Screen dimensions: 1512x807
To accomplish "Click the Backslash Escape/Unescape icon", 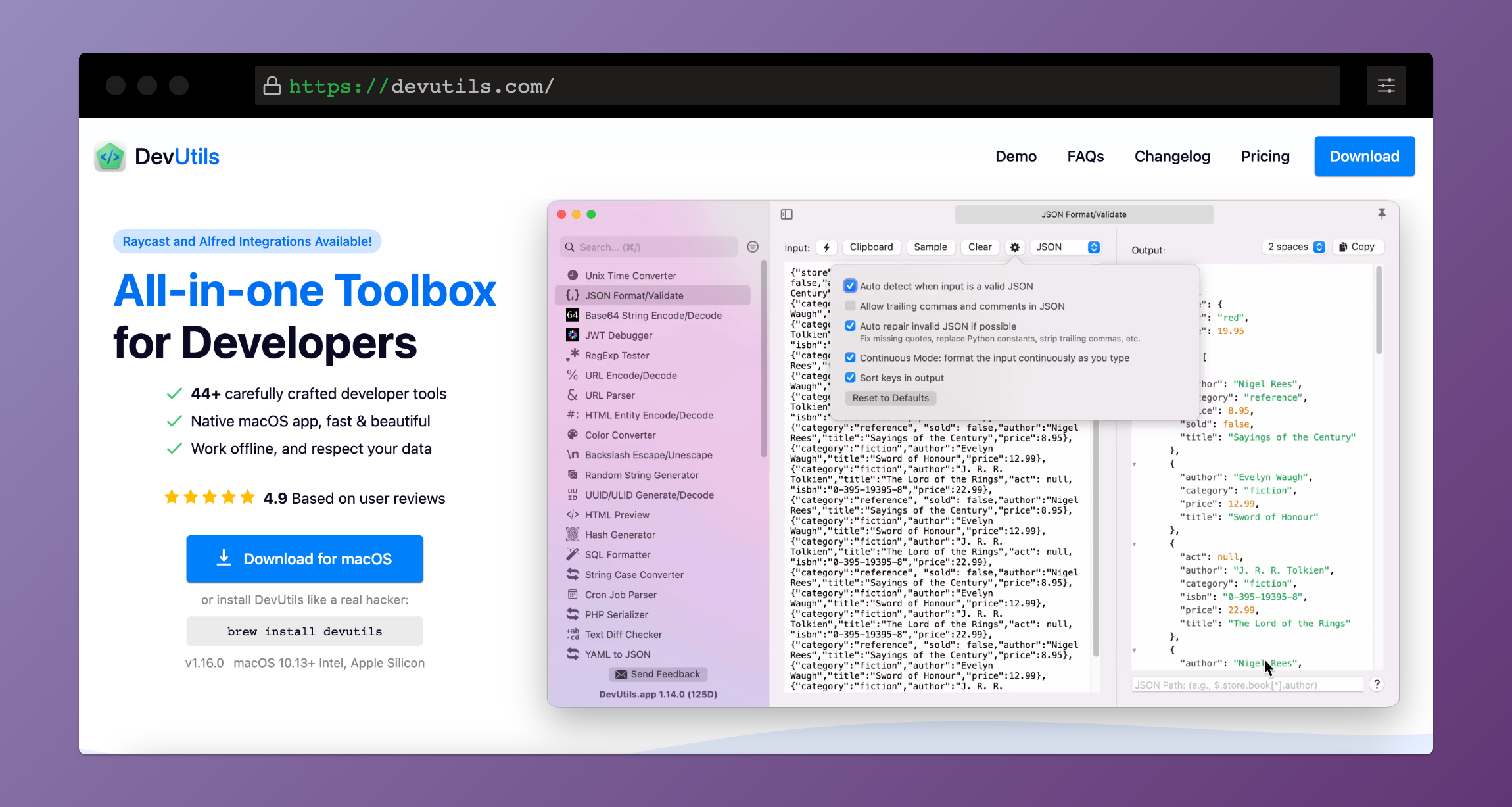I will [573, 454].
